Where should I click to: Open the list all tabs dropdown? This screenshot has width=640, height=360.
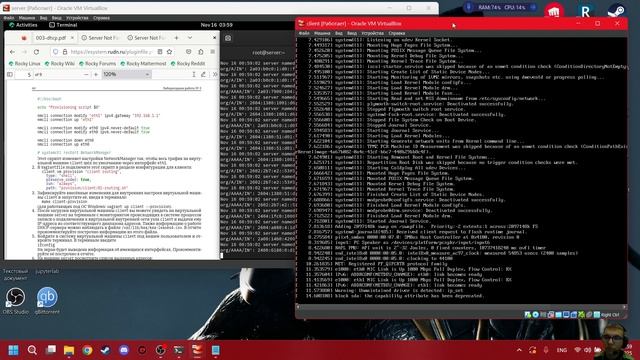pyautogui.click(x=190, y=38)
